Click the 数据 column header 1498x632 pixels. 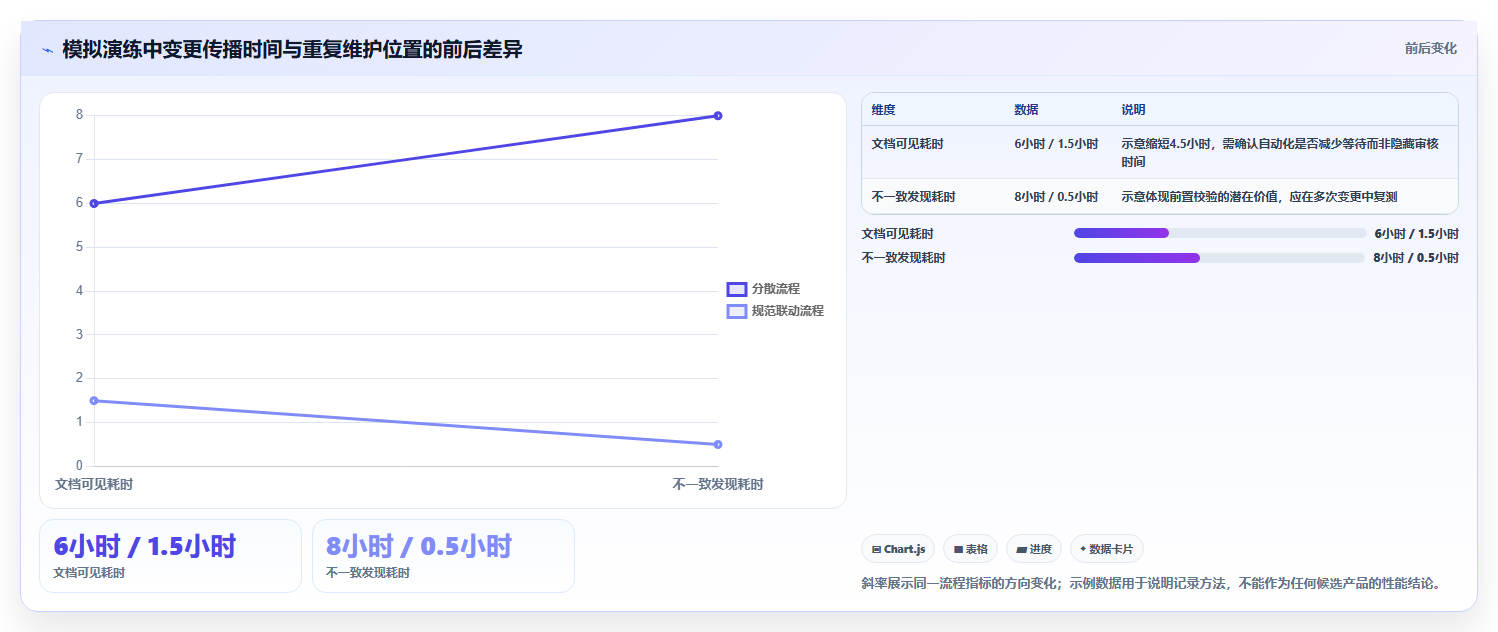(1026, 110)
